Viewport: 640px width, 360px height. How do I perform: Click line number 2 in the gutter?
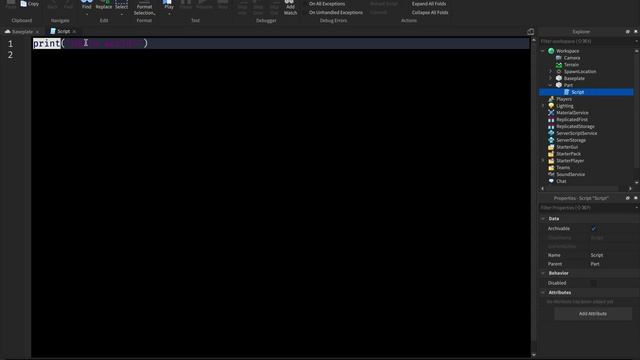point(11,55)
